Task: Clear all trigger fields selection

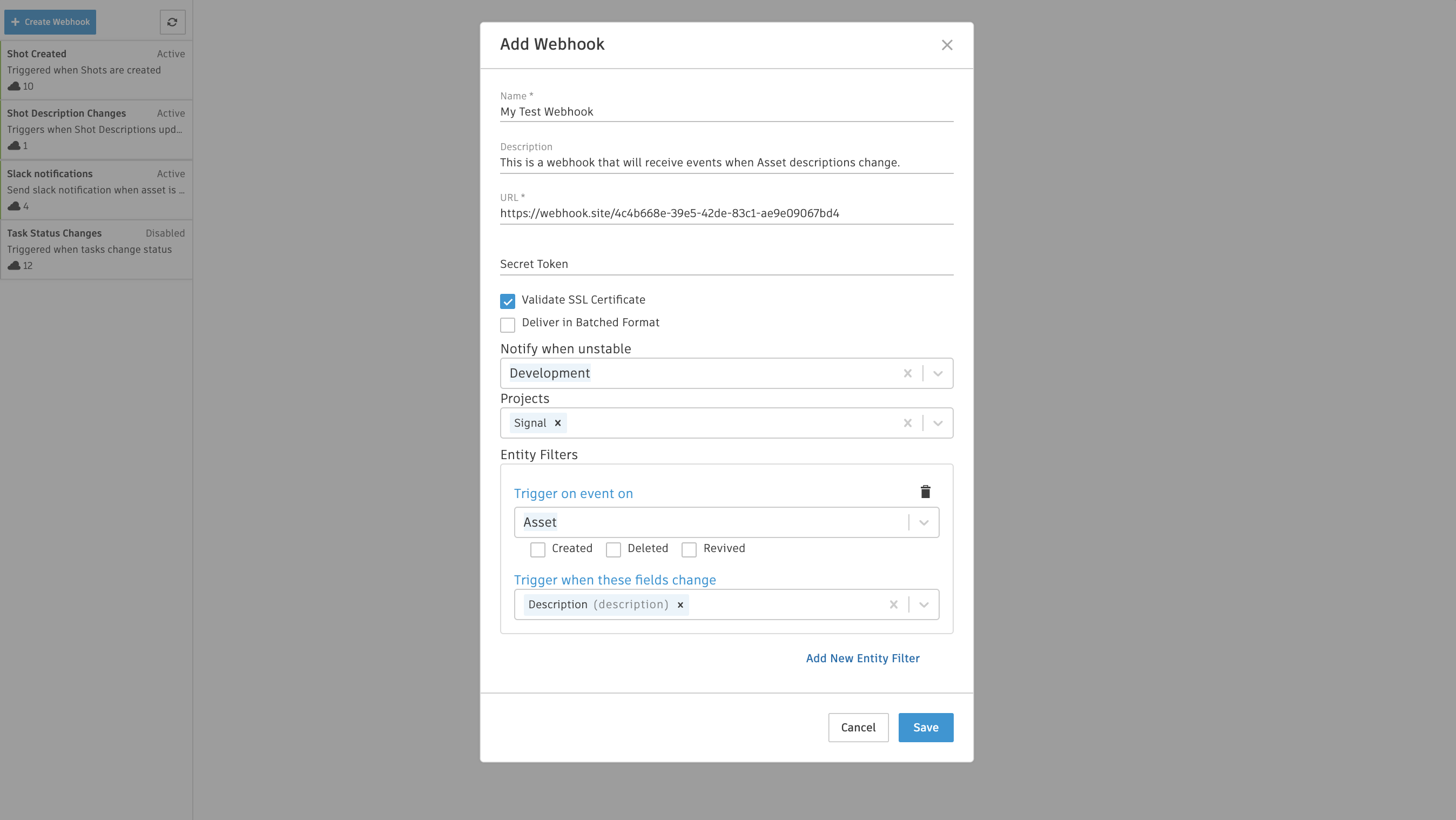Action: pos(893,604)
